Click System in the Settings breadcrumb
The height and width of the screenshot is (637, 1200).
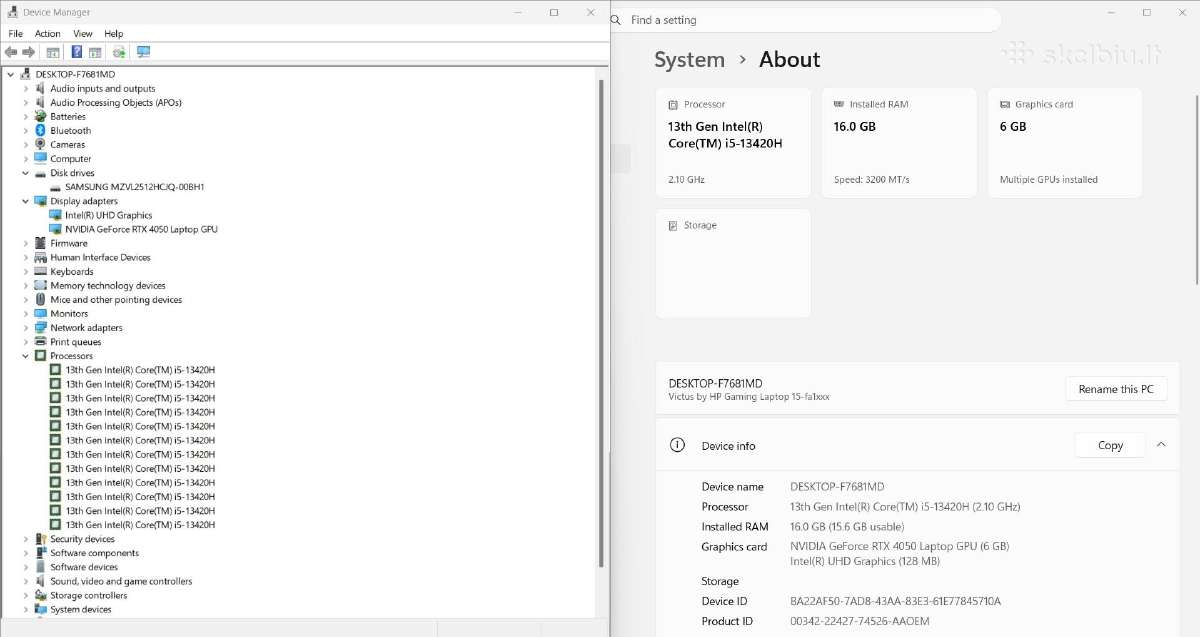point(689,59)
